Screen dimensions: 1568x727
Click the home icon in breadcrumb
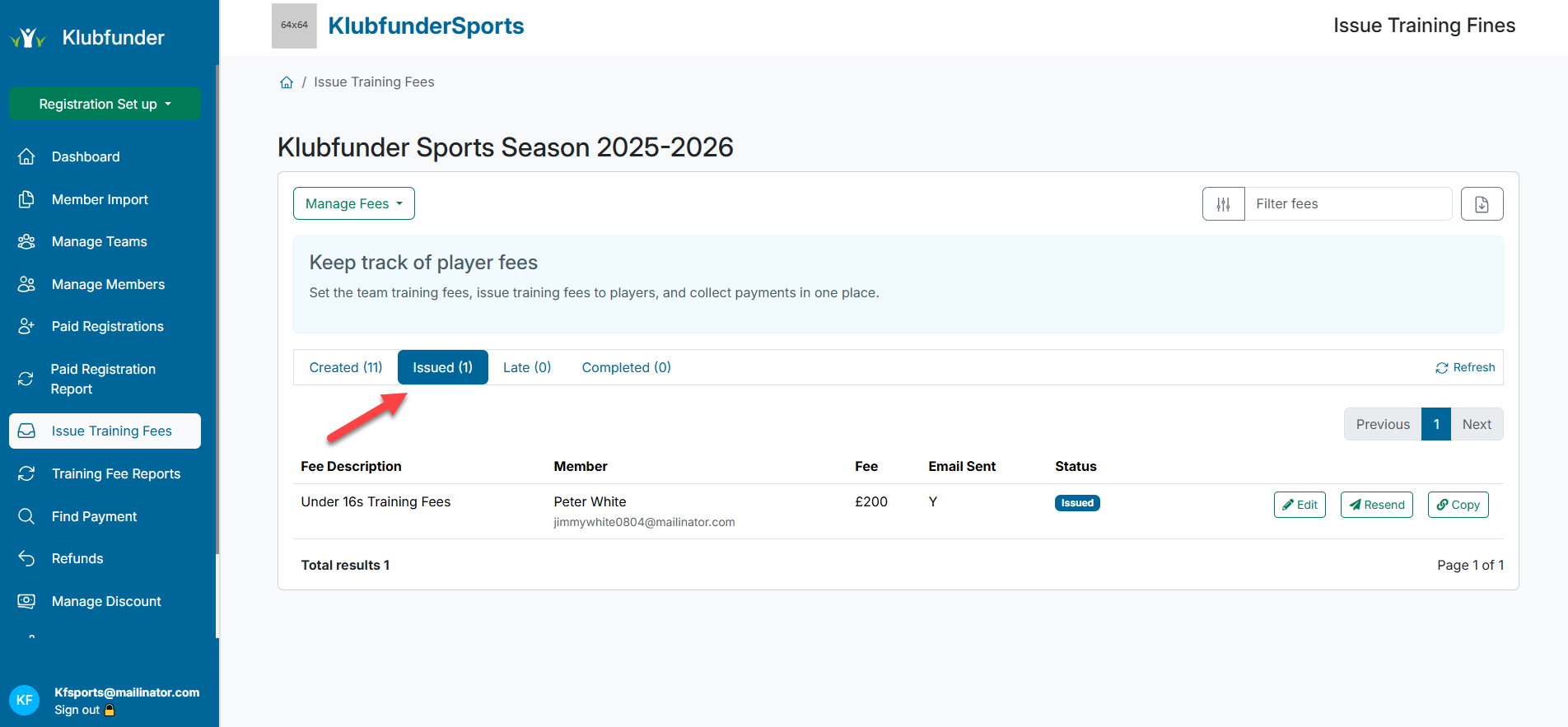tap(287, 82)
